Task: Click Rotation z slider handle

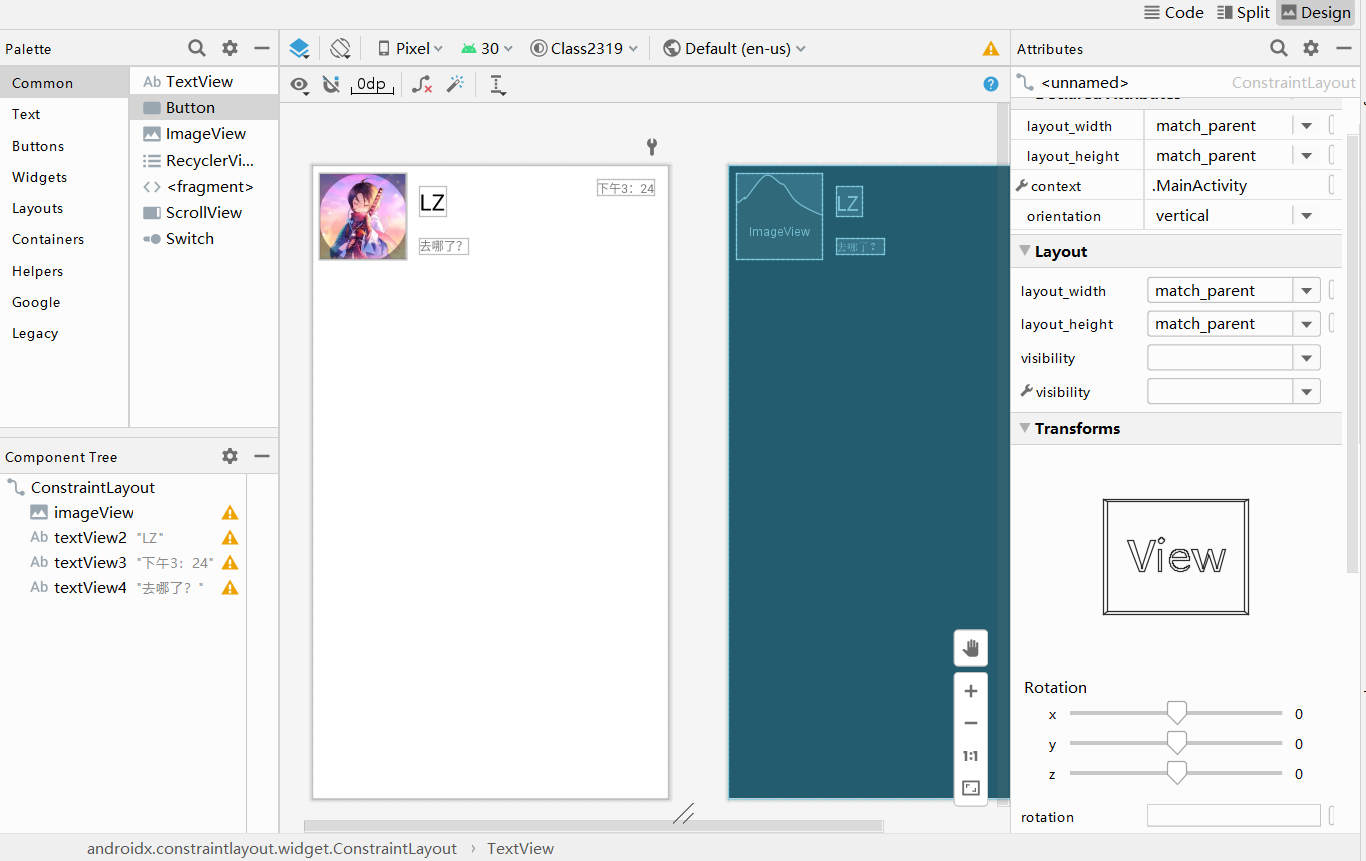Action: pos(1177,773)
